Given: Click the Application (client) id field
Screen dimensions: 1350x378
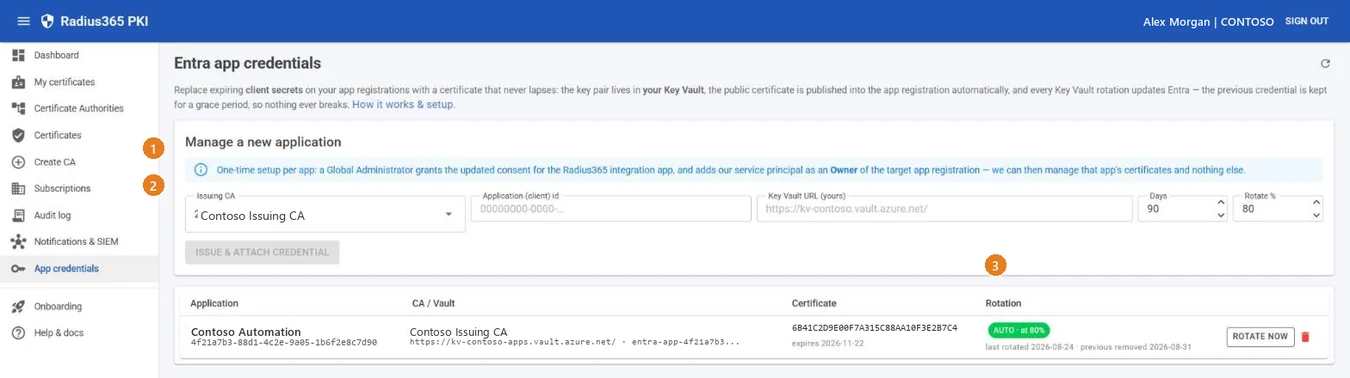Looking at the screenshot, I should tap(611, 208).
